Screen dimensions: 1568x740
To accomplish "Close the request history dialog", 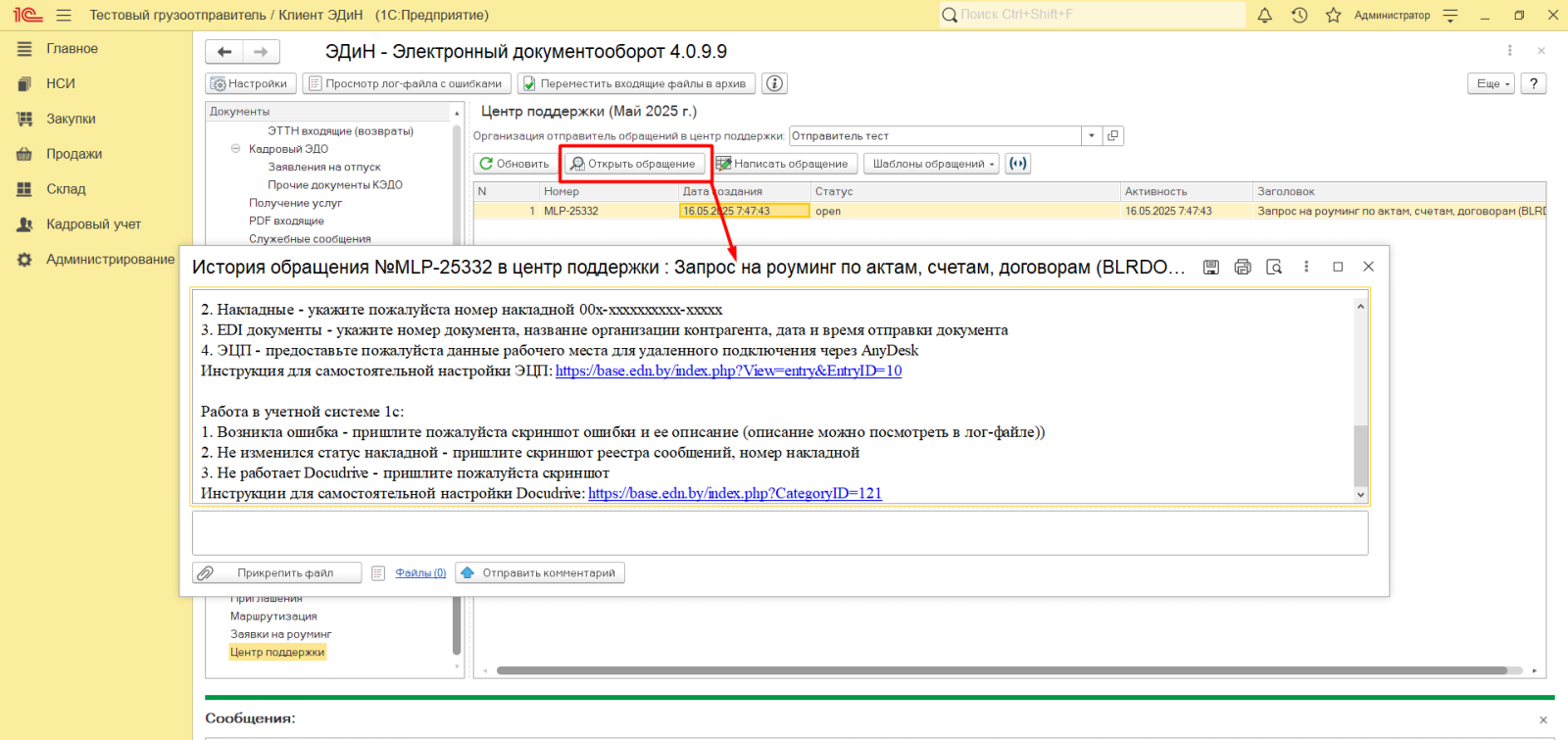I will tap(1369, 267).
